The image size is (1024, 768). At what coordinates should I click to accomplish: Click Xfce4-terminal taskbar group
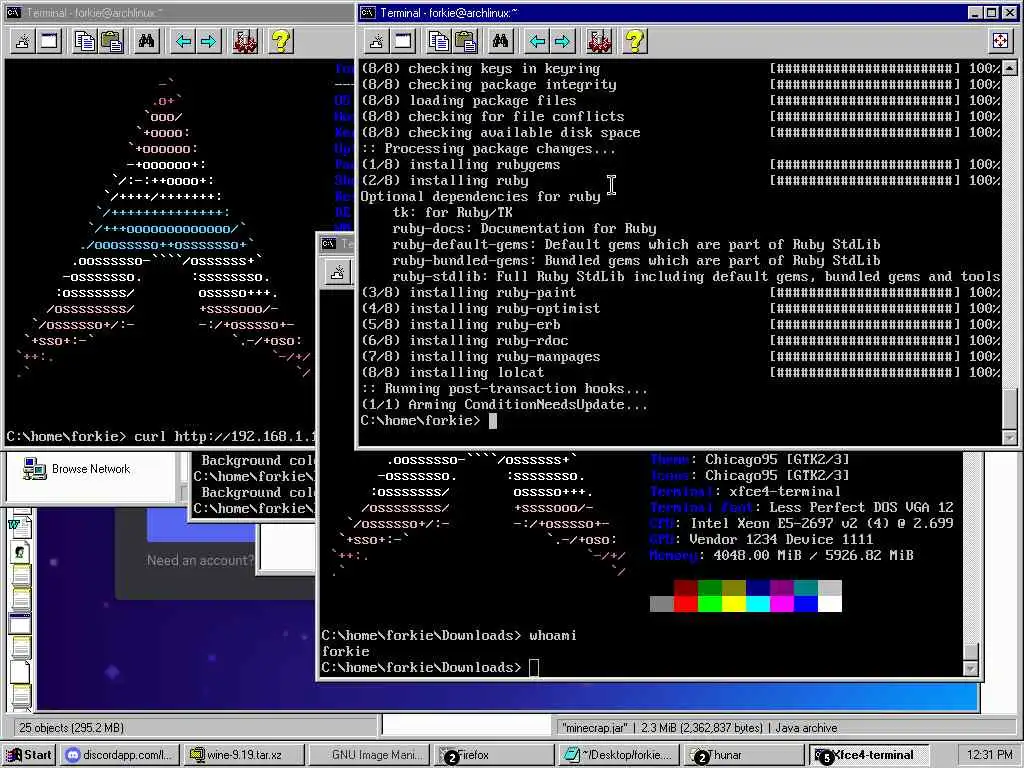(x=870, y=755)
